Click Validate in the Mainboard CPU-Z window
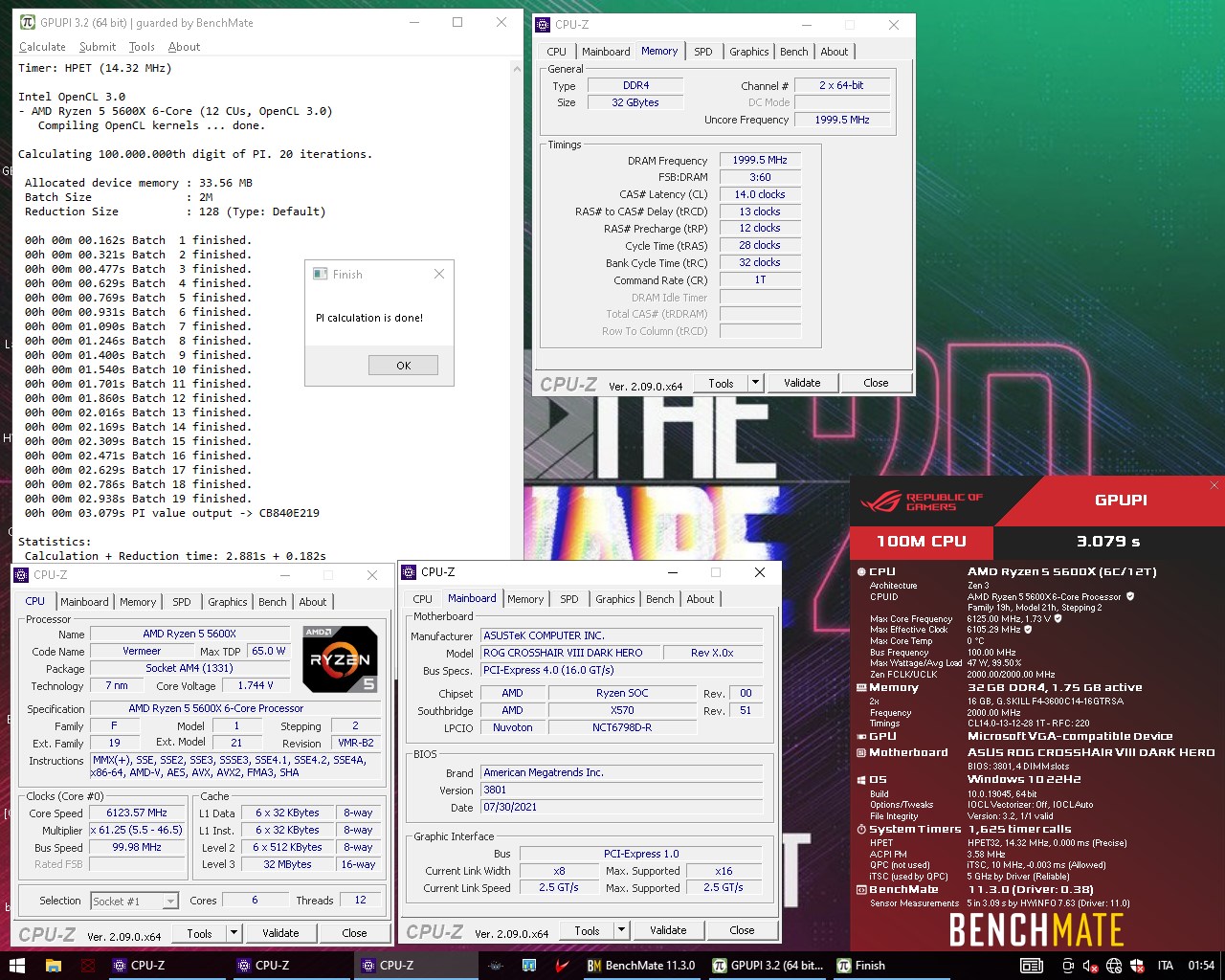This screenshot has height=980, width=1225. tap(668, 930)
